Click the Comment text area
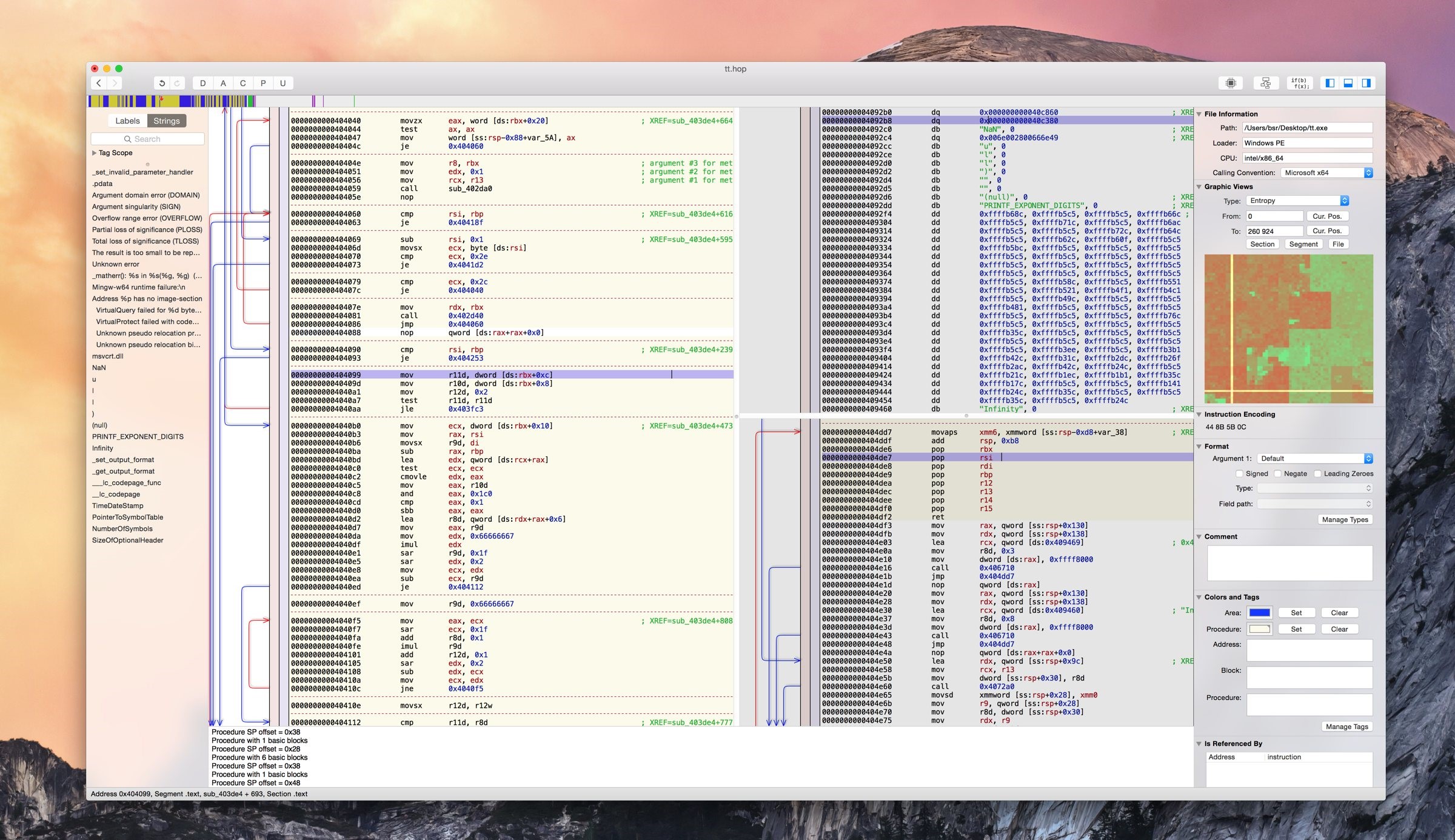The height and width of the screenshot is (840, 1455). [x=1289, y=563]
